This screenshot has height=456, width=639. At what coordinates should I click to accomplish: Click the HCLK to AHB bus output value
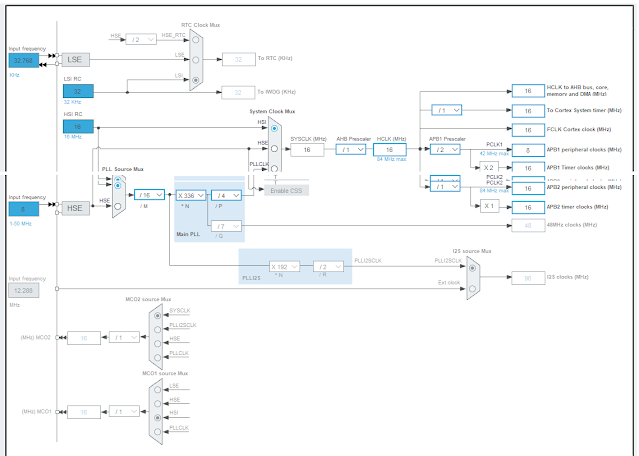528,91
